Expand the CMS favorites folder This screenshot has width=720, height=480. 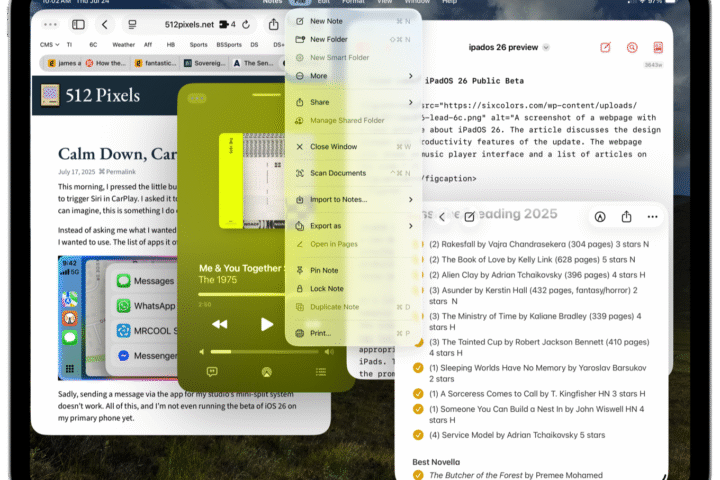coord(50,45)
